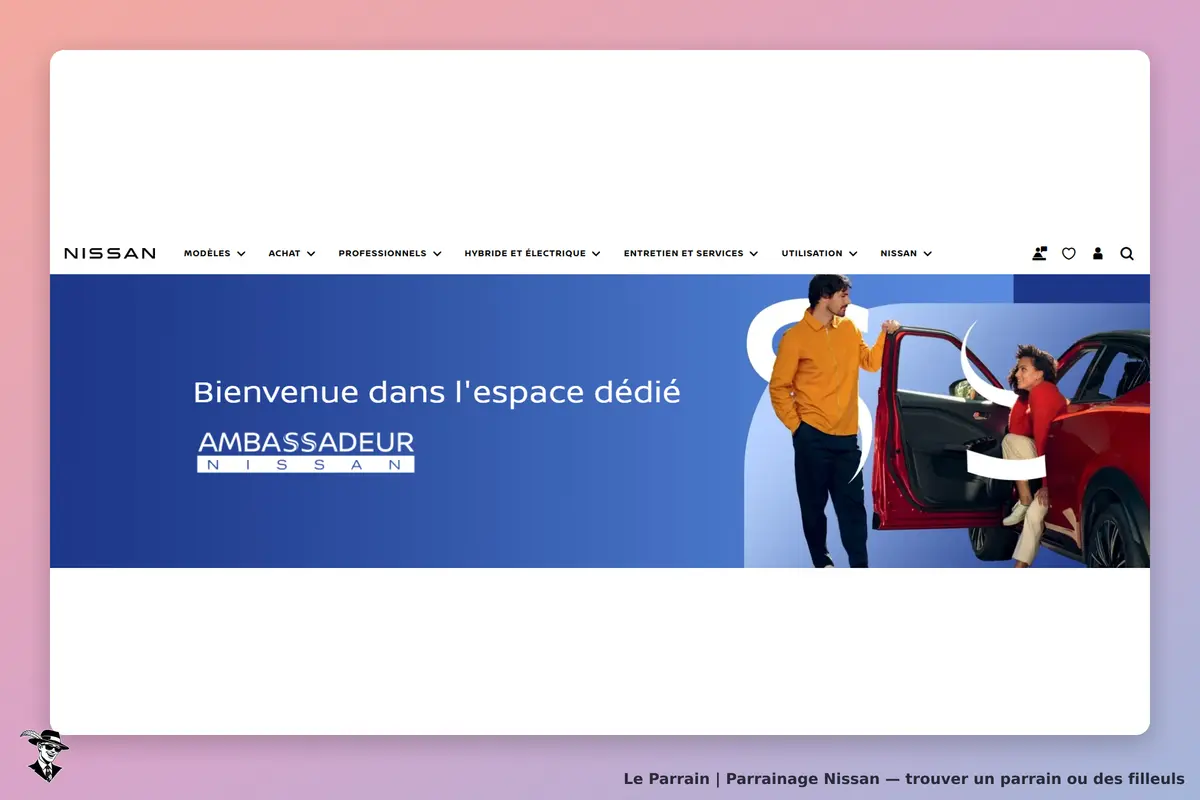Open the user account profile icon
Viewport: 1200px width, 800px height.
click(x=1098, y=254)
